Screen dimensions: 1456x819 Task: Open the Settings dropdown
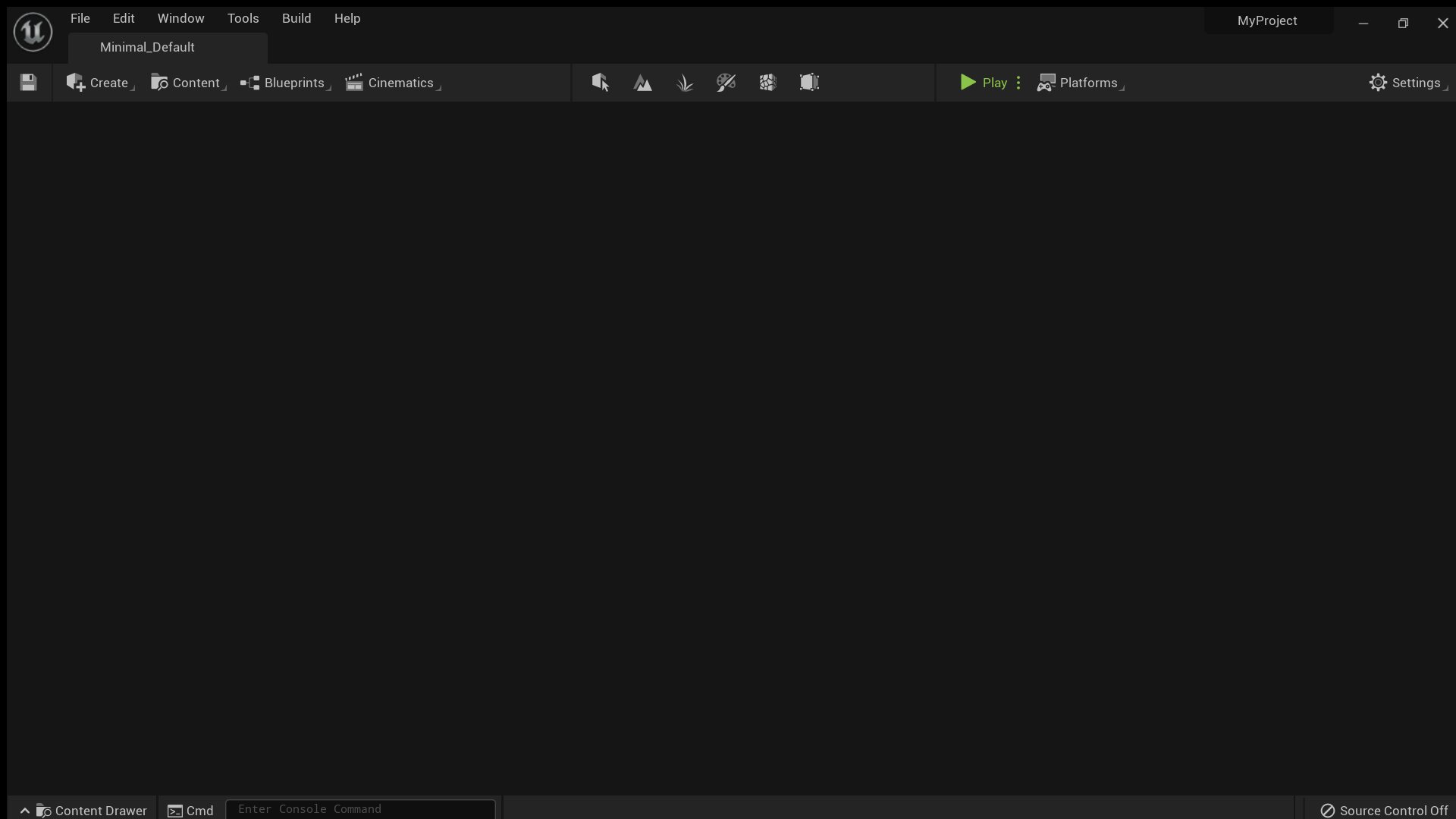point(1406,83)
